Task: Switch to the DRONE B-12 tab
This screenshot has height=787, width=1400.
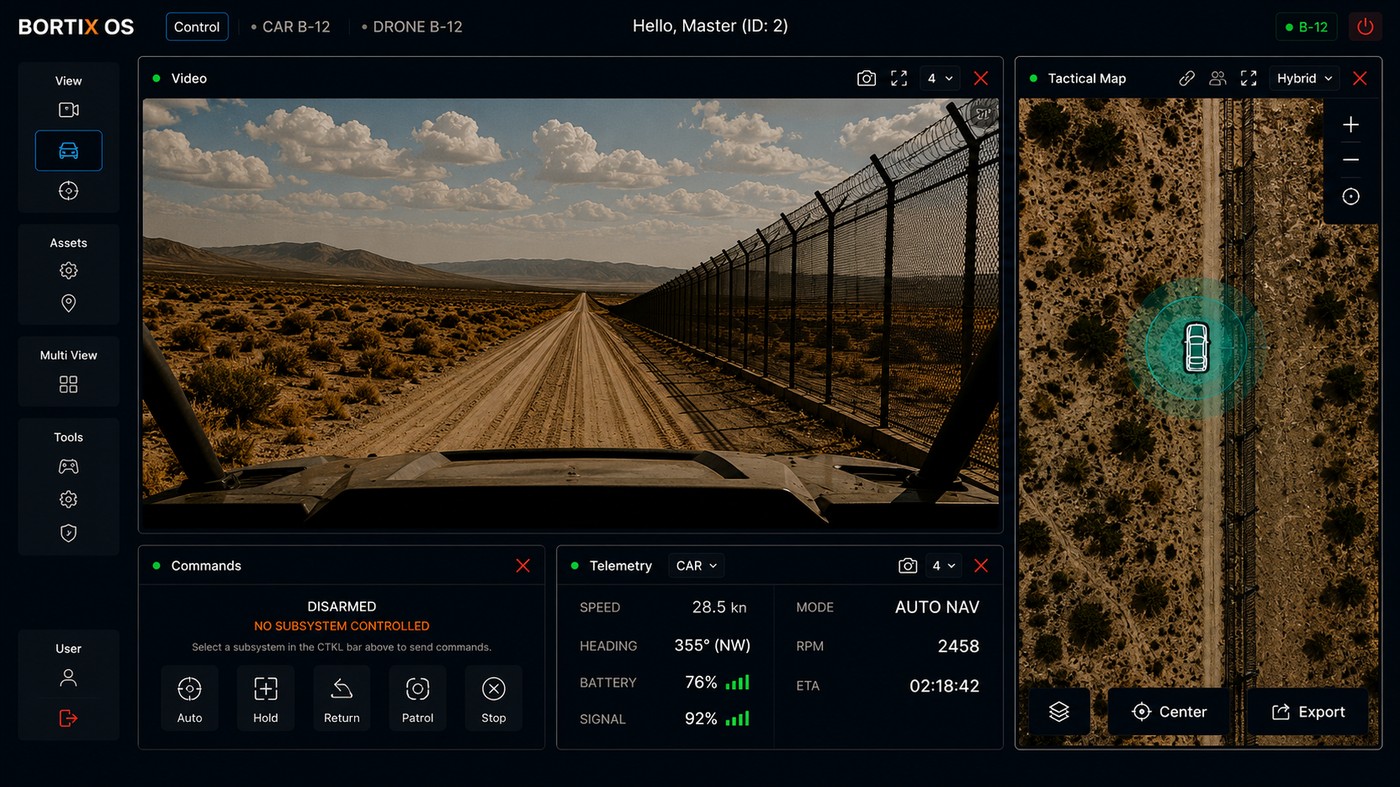Action: coord(412,27)
